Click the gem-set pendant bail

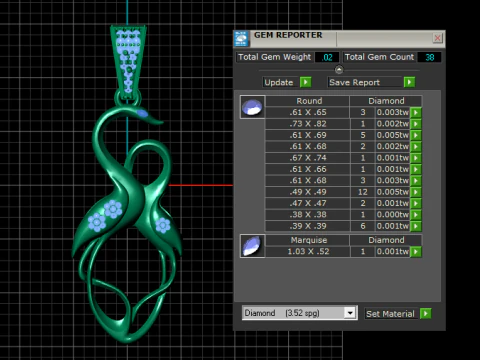[x=128, y=62]
